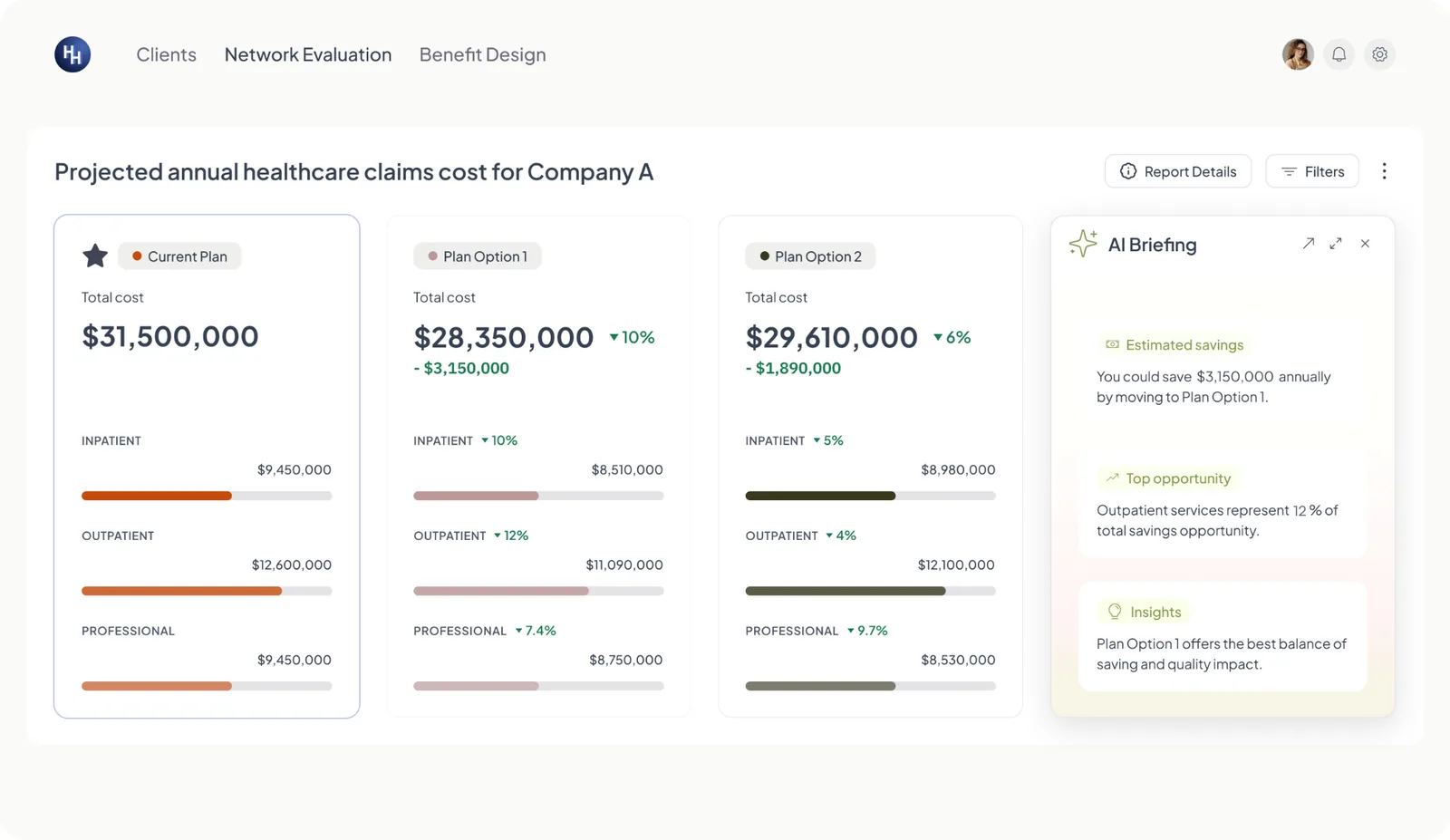Expand the AI Briefing panel
Viewport: 1450px width, 840px height.
[1336, 243]
